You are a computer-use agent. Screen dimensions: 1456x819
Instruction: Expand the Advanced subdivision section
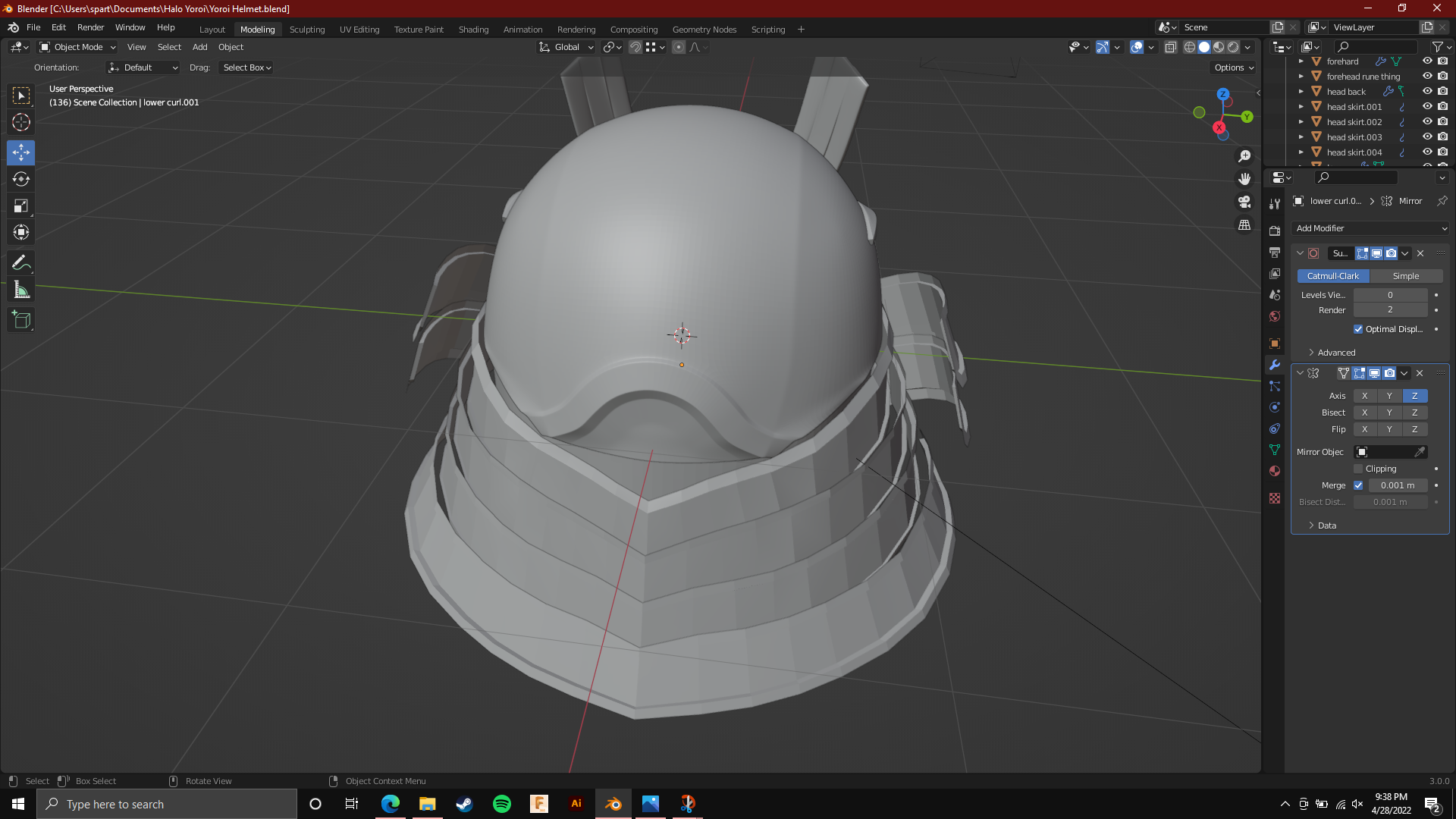point(1335,353)
